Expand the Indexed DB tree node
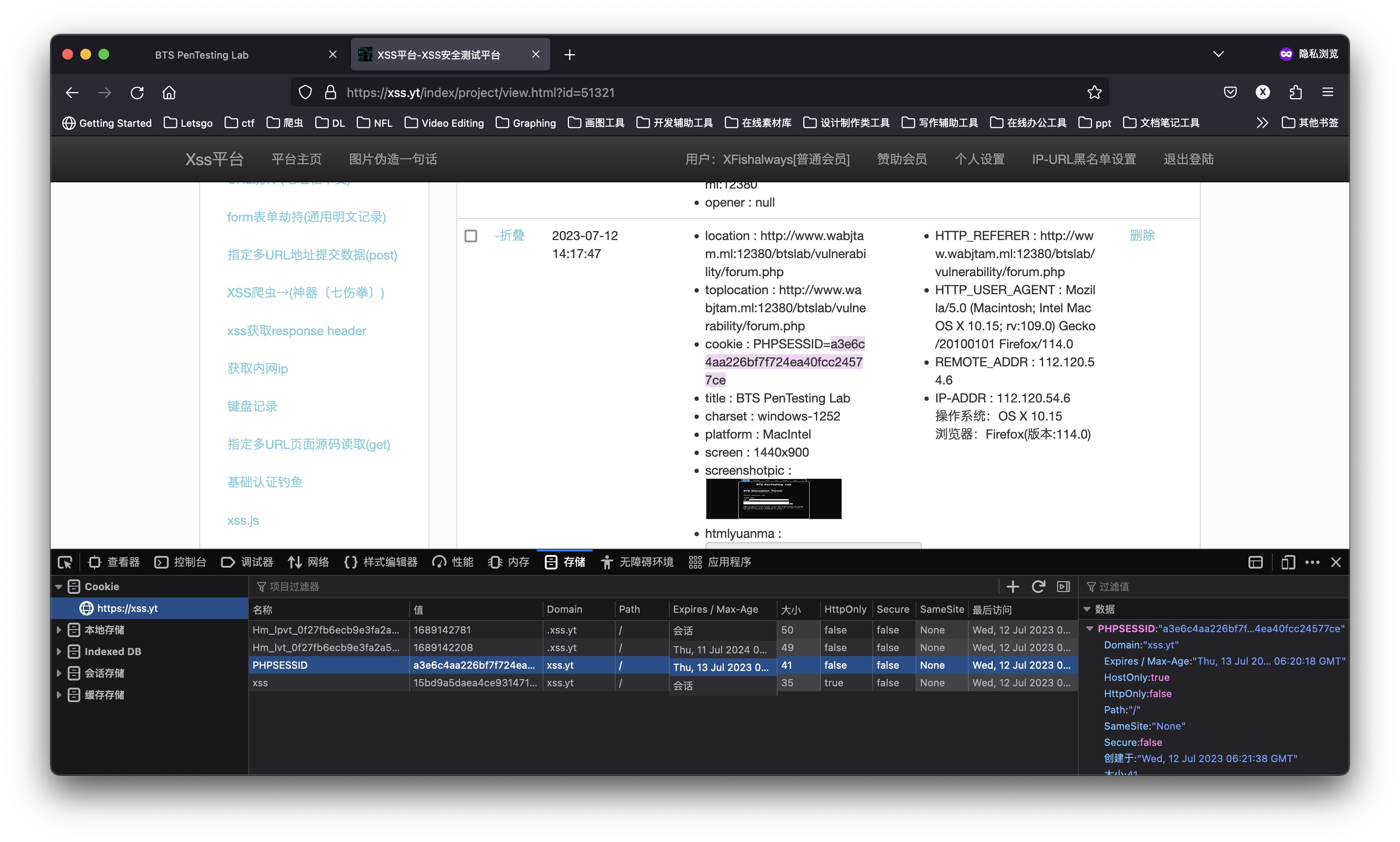The image size is (1400, 842). (x=59, y=651)
